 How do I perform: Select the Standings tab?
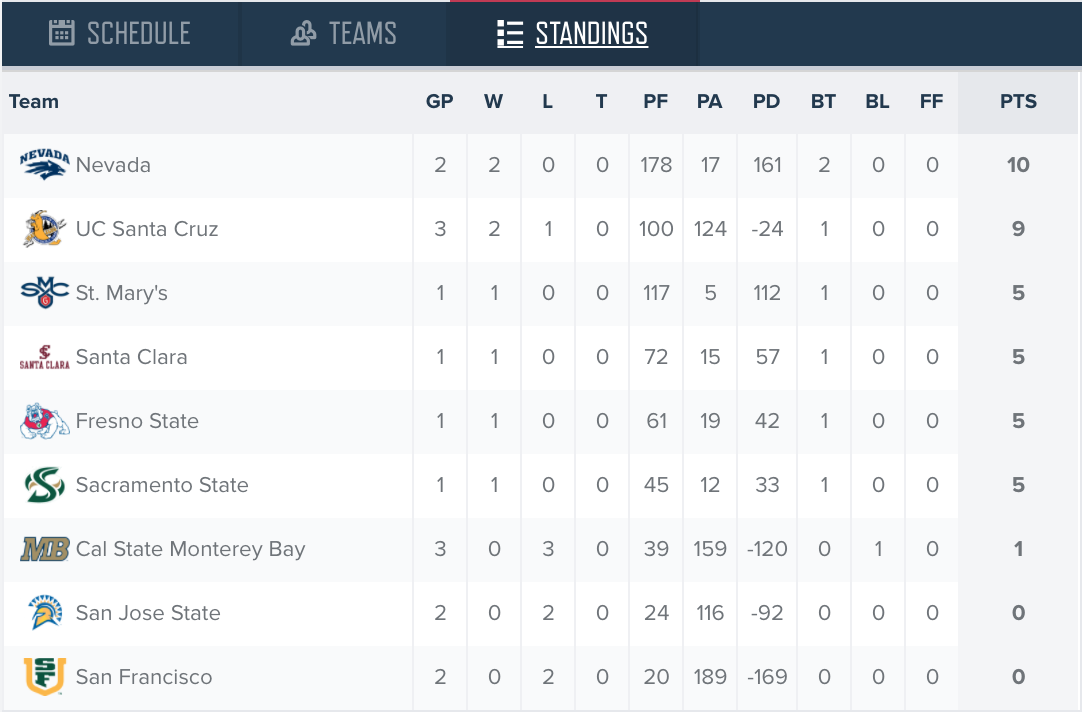[x=573, y=33]
